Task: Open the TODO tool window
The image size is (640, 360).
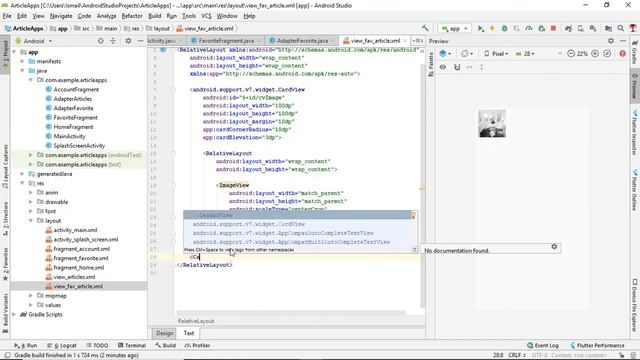Action: click(x=97, y=345)
